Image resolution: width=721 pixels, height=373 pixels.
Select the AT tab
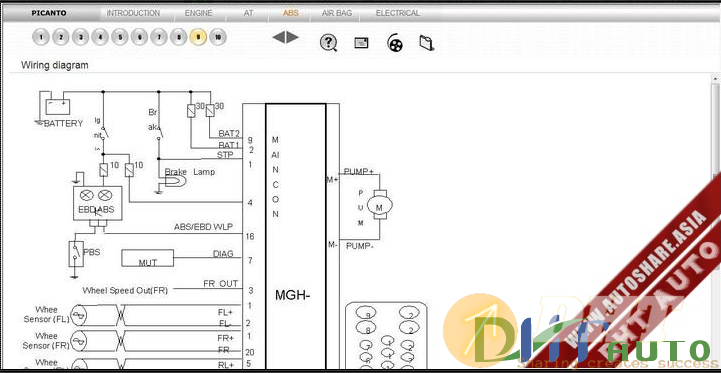coord(249,13)
